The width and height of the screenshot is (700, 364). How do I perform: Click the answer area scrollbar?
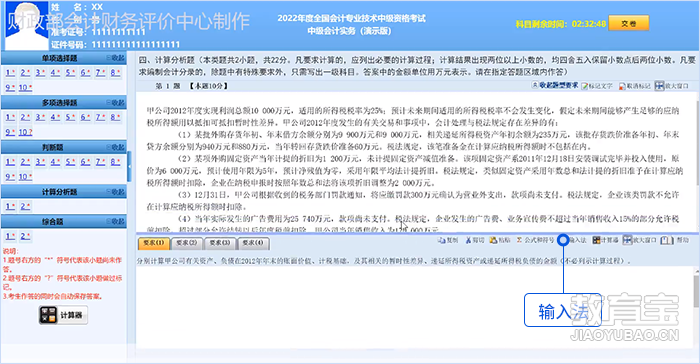(696, 308)
